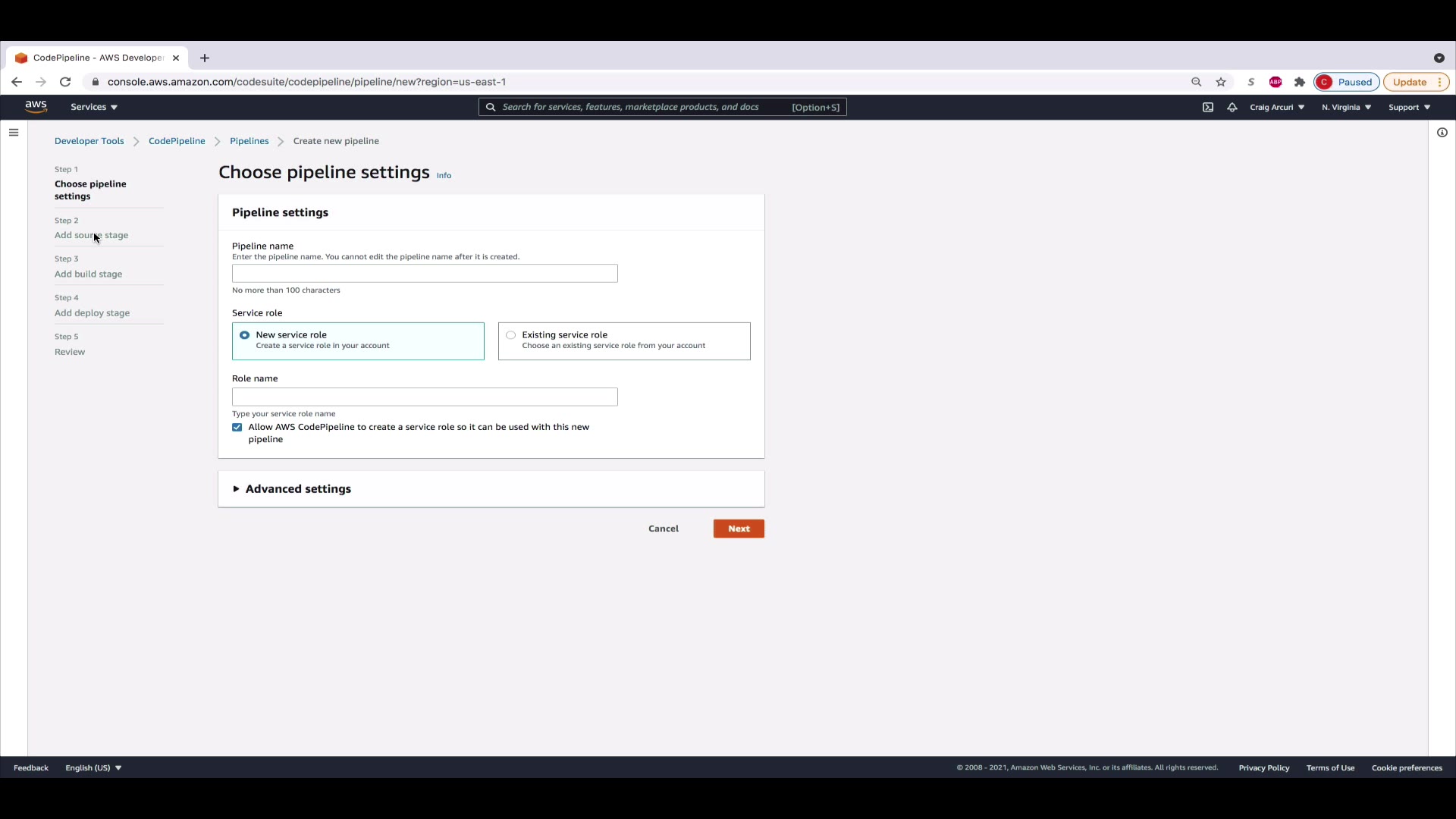Open the Support menu
The width and height of the screenshot is (1456, 819).
[1409, 107]
